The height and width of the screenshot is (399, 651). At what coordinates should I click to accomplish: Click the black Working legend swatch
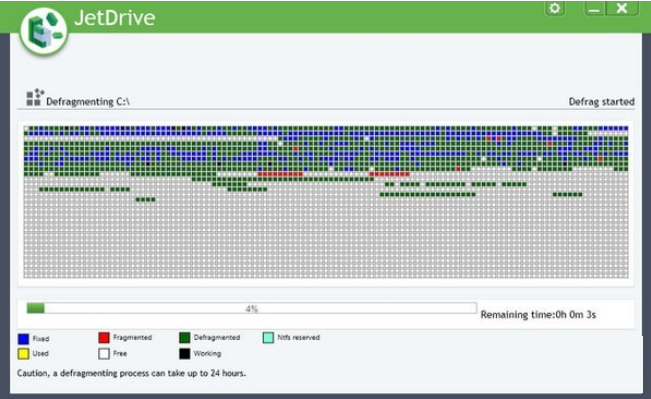pos(184,354)
